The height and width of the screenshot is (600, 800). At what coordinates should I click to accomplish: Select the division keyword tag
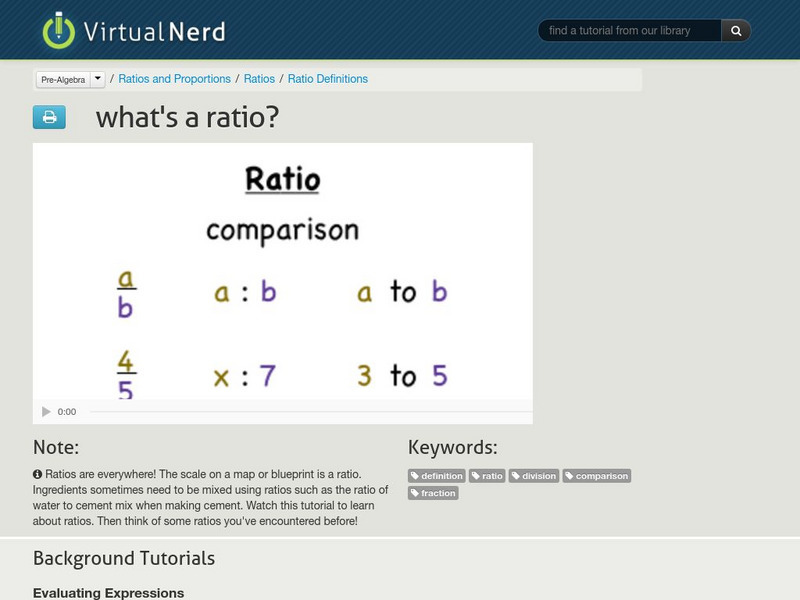tap(534, 476)
